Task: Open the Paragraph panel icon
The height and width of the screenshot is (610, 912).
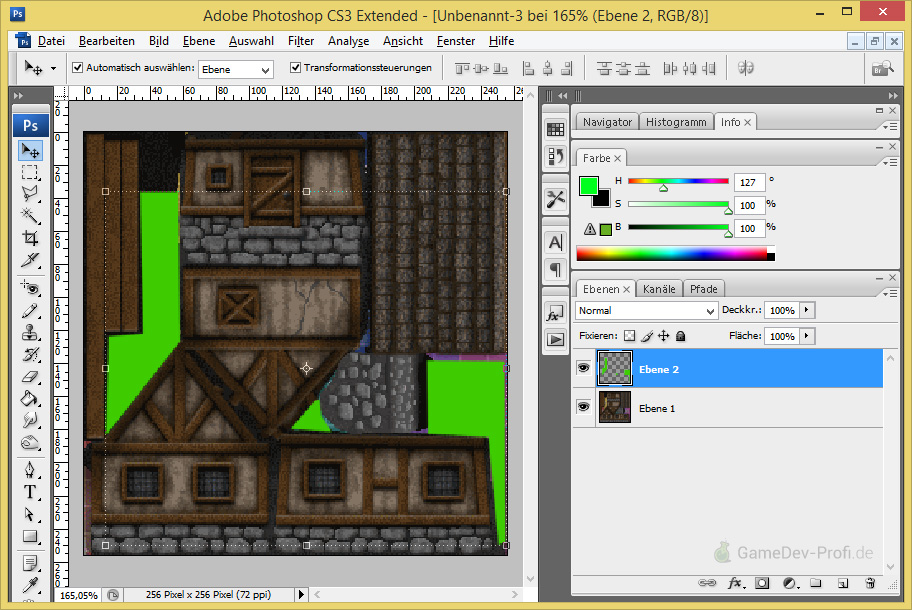Action: click(x=555, y=269)
